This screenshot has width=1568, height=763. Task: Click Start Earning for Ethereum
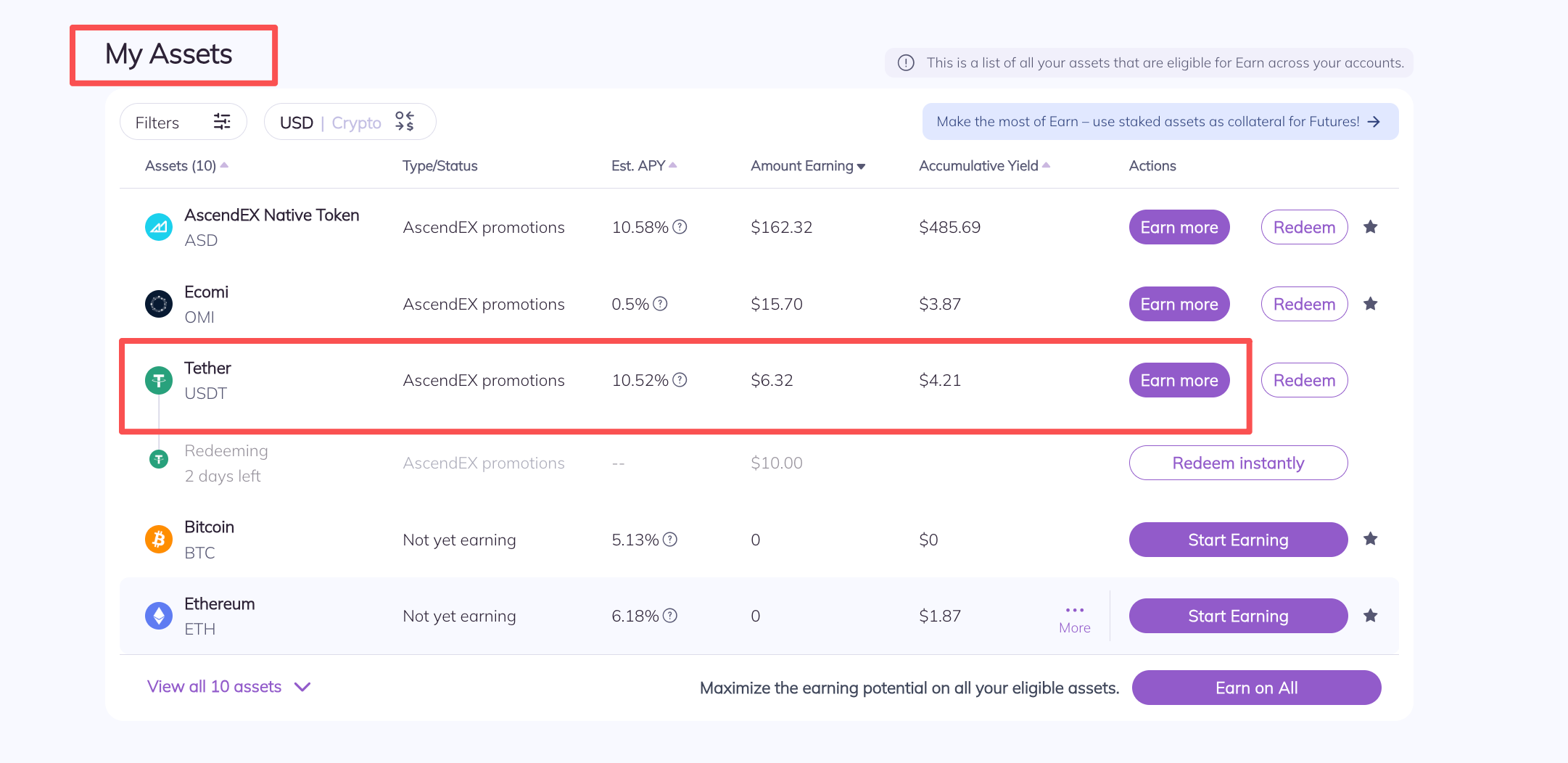[x=1237, y=616]
